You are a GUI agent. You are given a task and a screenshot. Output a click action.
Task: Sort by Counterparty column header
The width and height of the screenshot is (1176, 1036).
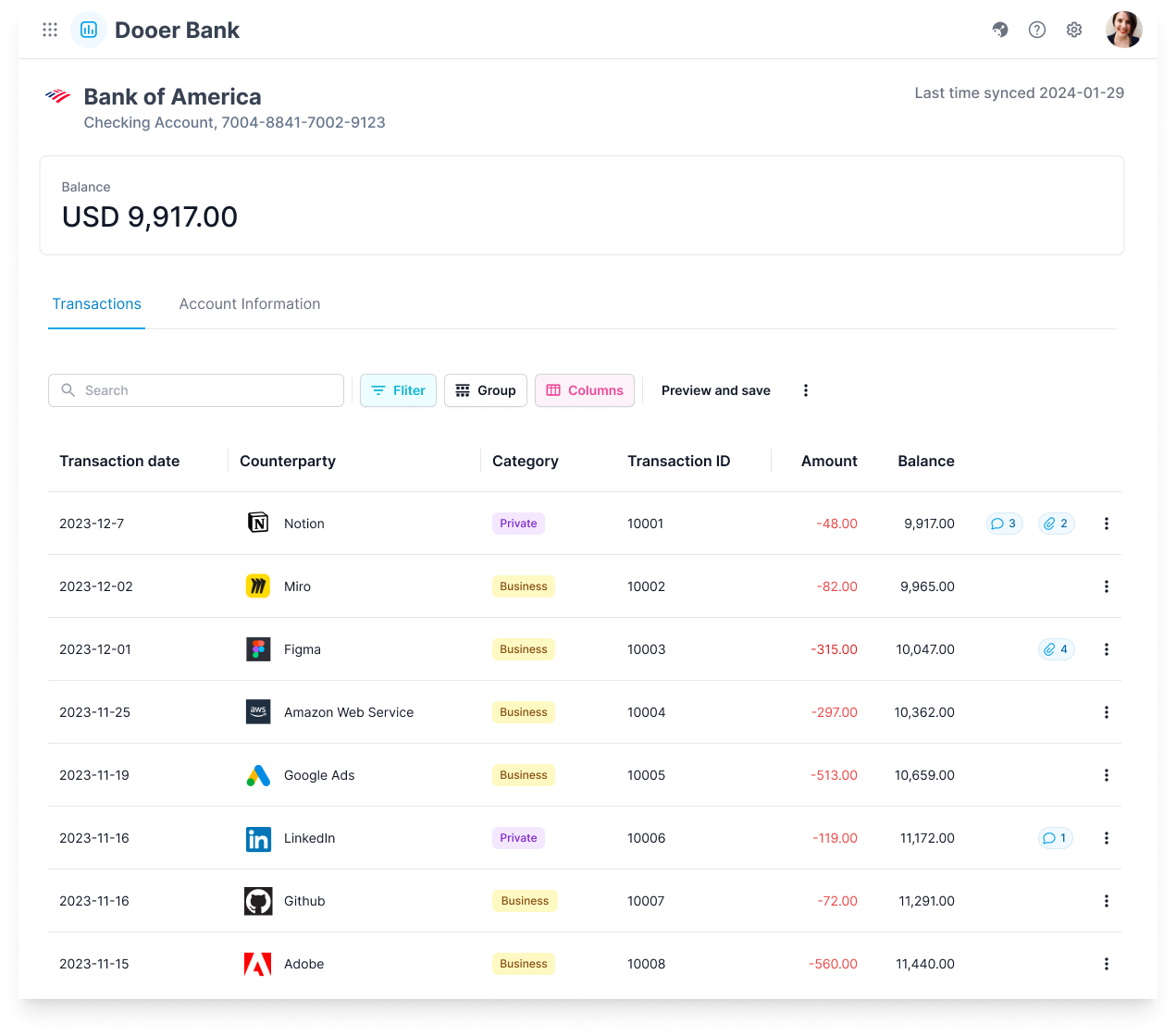coord(288,461)
